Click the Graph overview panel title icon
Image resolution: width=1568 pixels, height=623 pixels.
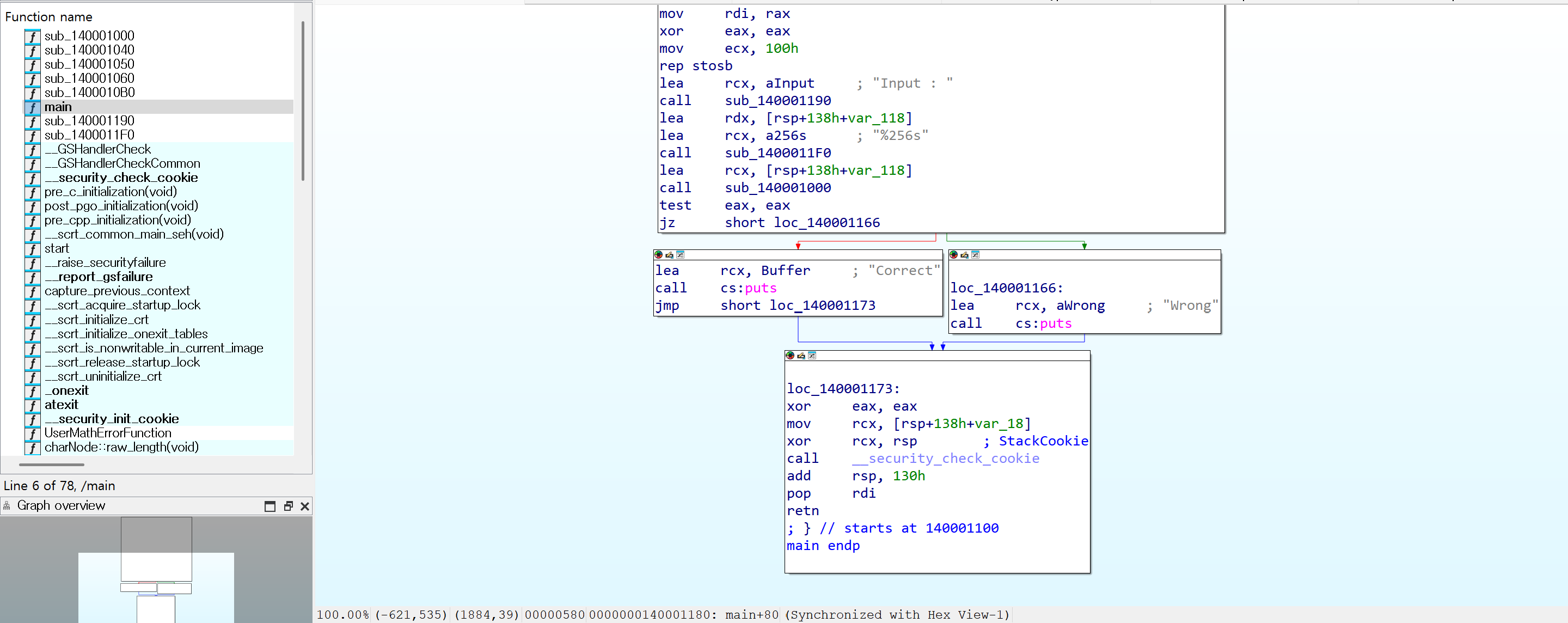7,505
